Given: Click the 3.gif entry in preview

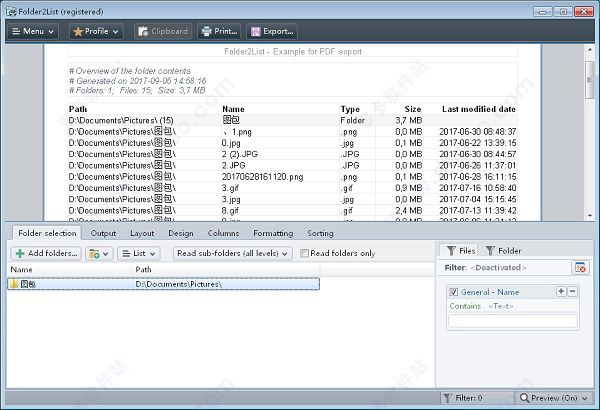Looking at the screenshot, I should [x=230, y=188].
